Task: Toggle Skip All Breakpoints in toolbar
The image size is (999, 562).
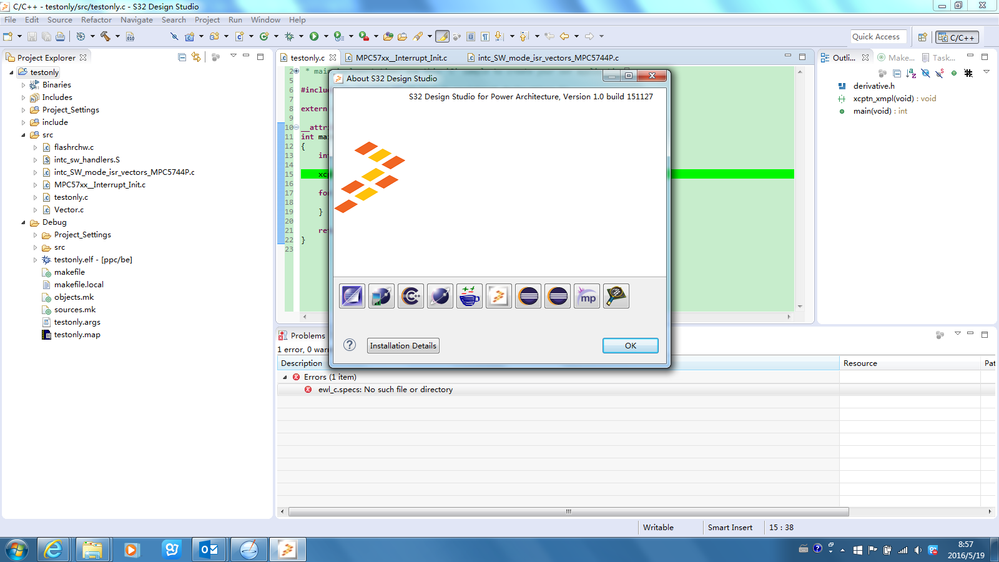Action: [174, 36]
